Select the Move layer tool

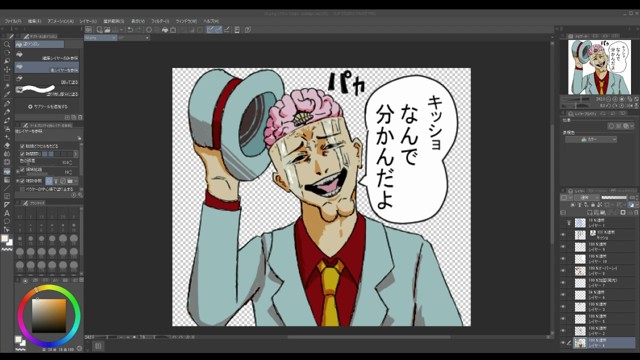coord(7,69)
